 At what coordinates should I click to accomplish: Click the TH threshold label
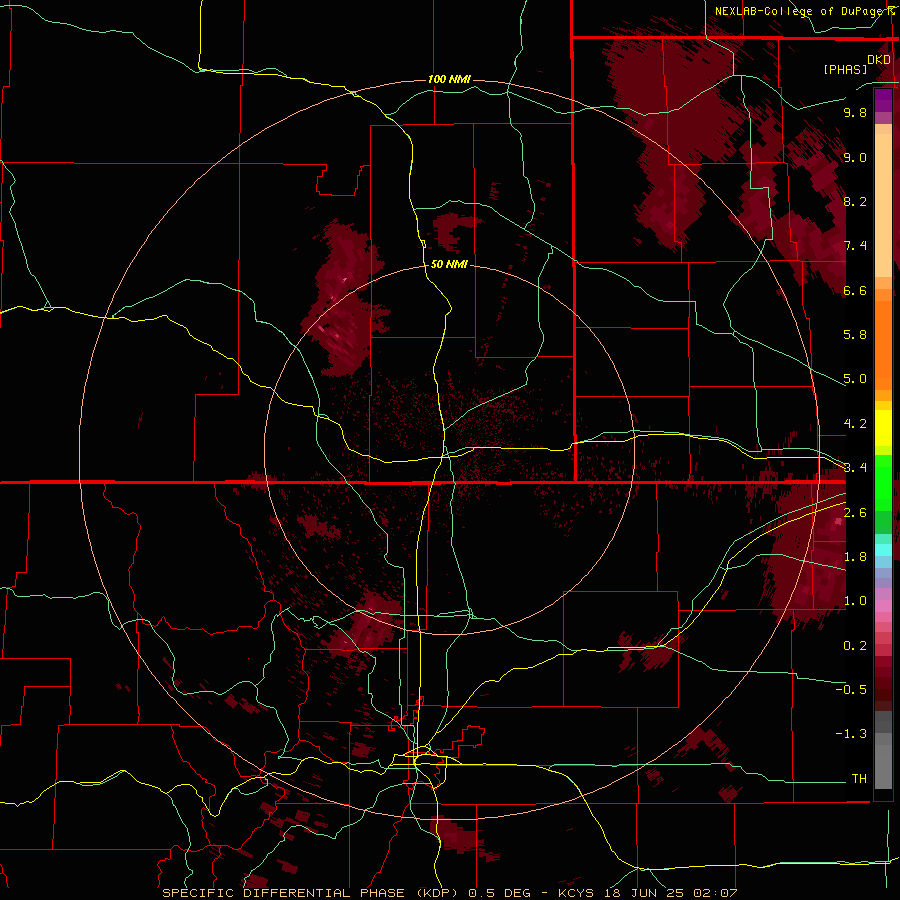(859, 779)
